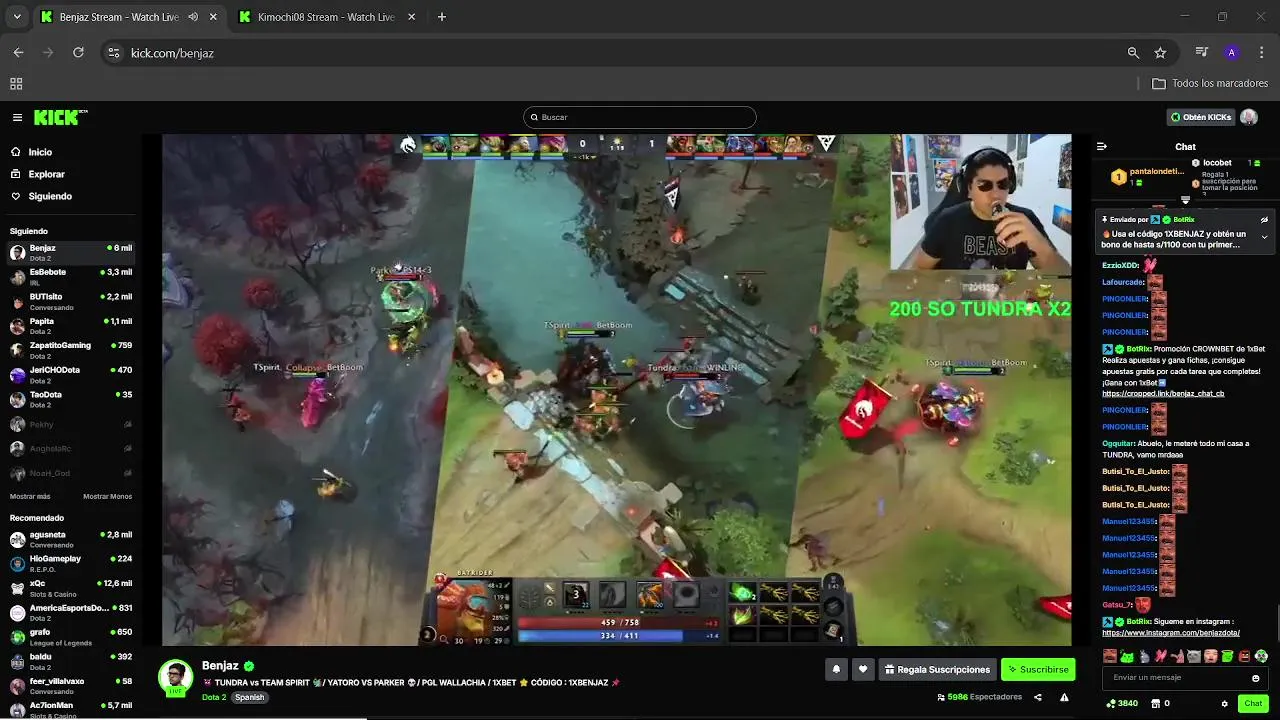Click the green Suscribirse button
The image size is (1280, 720).
coord(1038,670)
